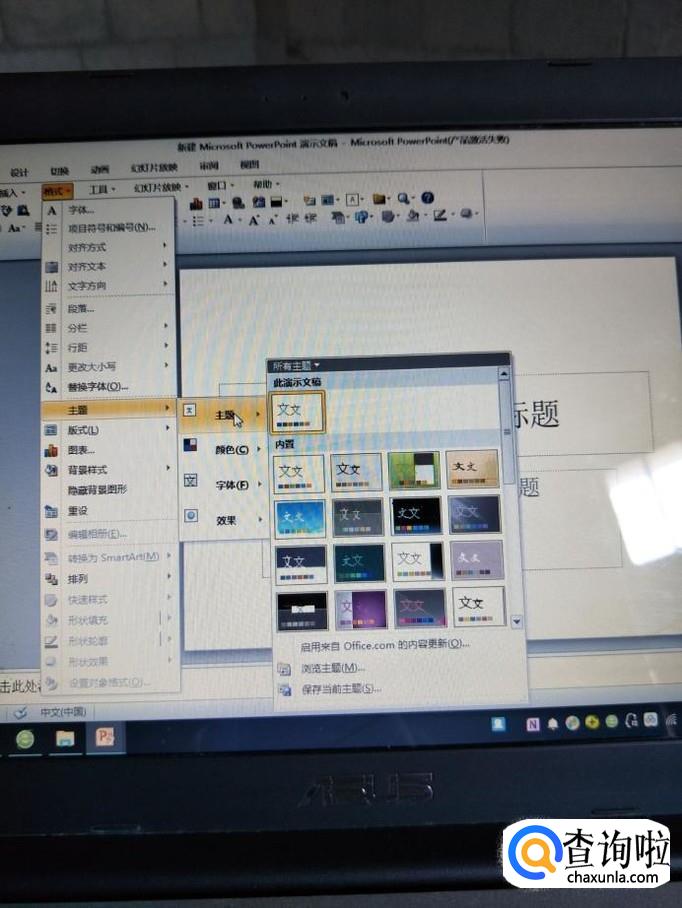Viewport: 682px width, 908px height.
Task: Switch to the 动画 ribbon tab
Action: (x=100, y=169)
